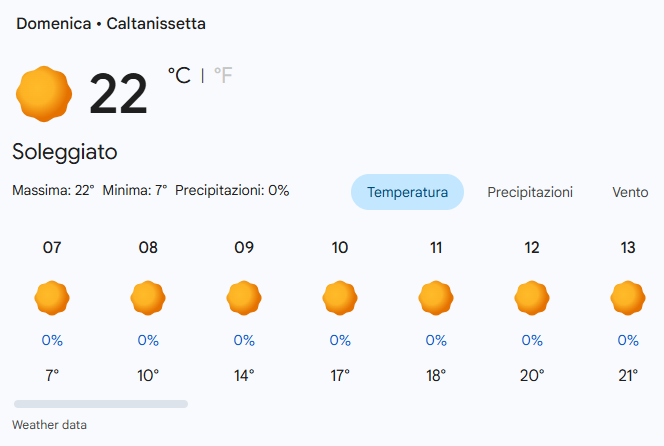Select the Temperatura tab
The image size is (664, 446).
click(x=407, y=192)
